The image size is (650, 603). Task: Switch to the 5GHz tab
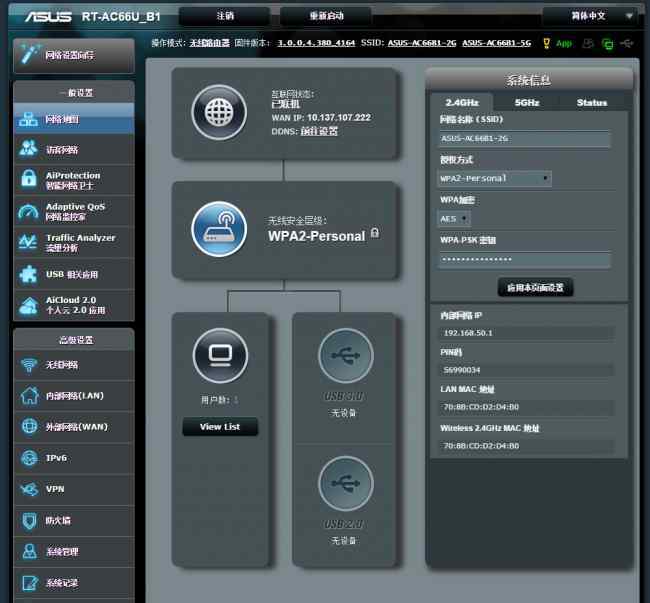(527, 102)
